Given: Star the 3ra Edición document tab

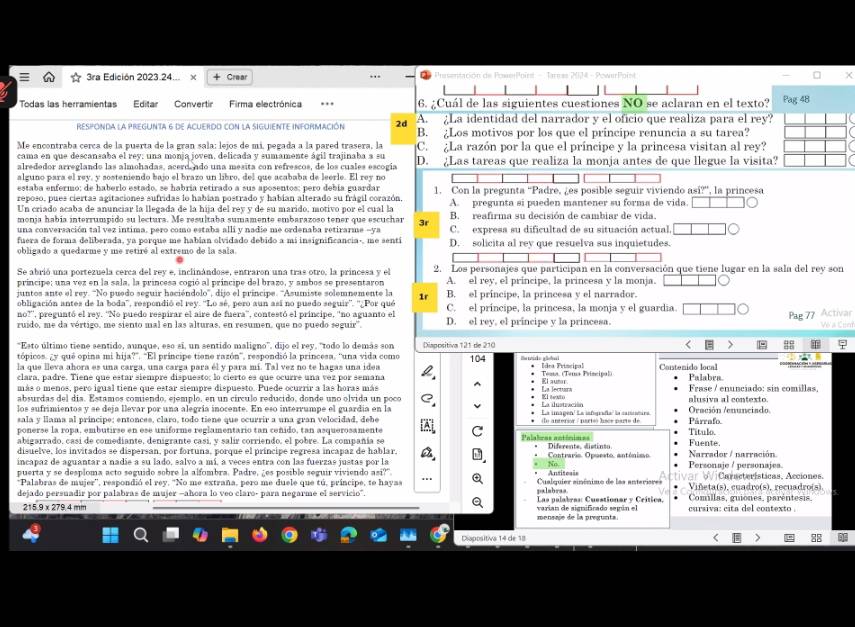Looking at the screenshot, I should point(76,77).
